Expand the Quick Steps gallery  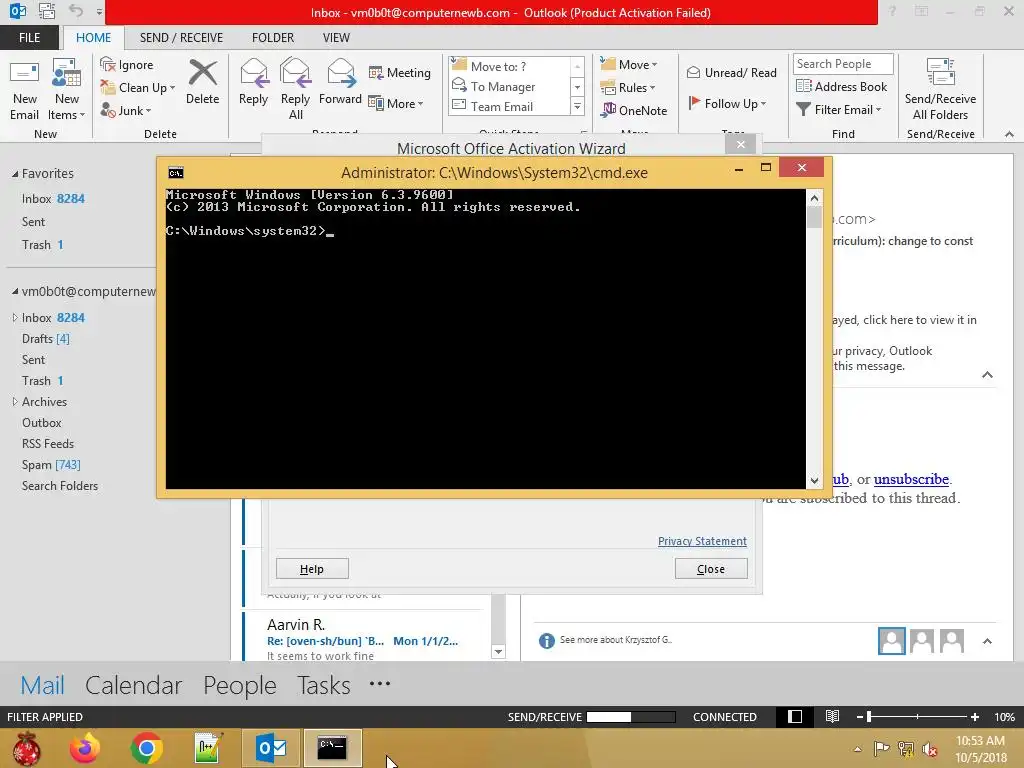pos(577,106)
